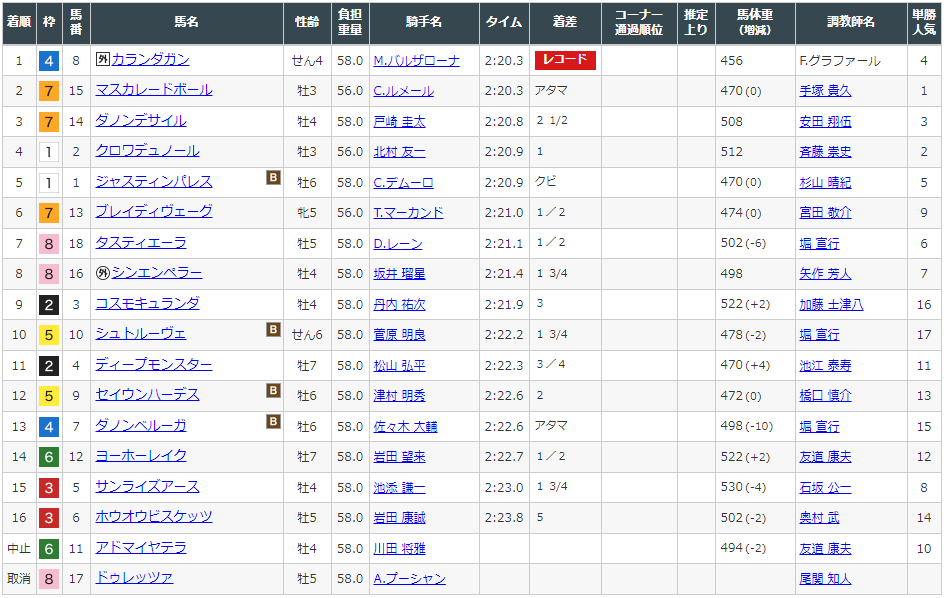Click the blinker B icon beside ジャスティンパレス
The width and height of the screenshot is (944, 598).
click(x=273, y=178)
